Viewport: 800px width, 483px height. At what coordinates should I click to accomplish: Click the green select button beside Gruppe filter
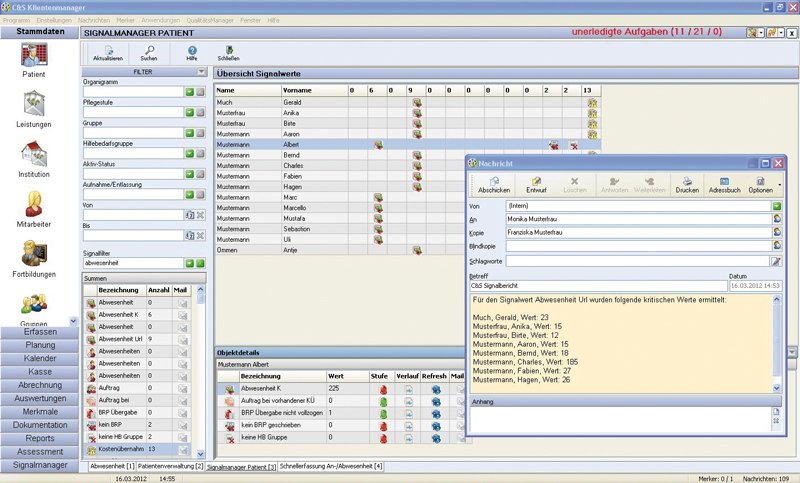coord(190,133)
